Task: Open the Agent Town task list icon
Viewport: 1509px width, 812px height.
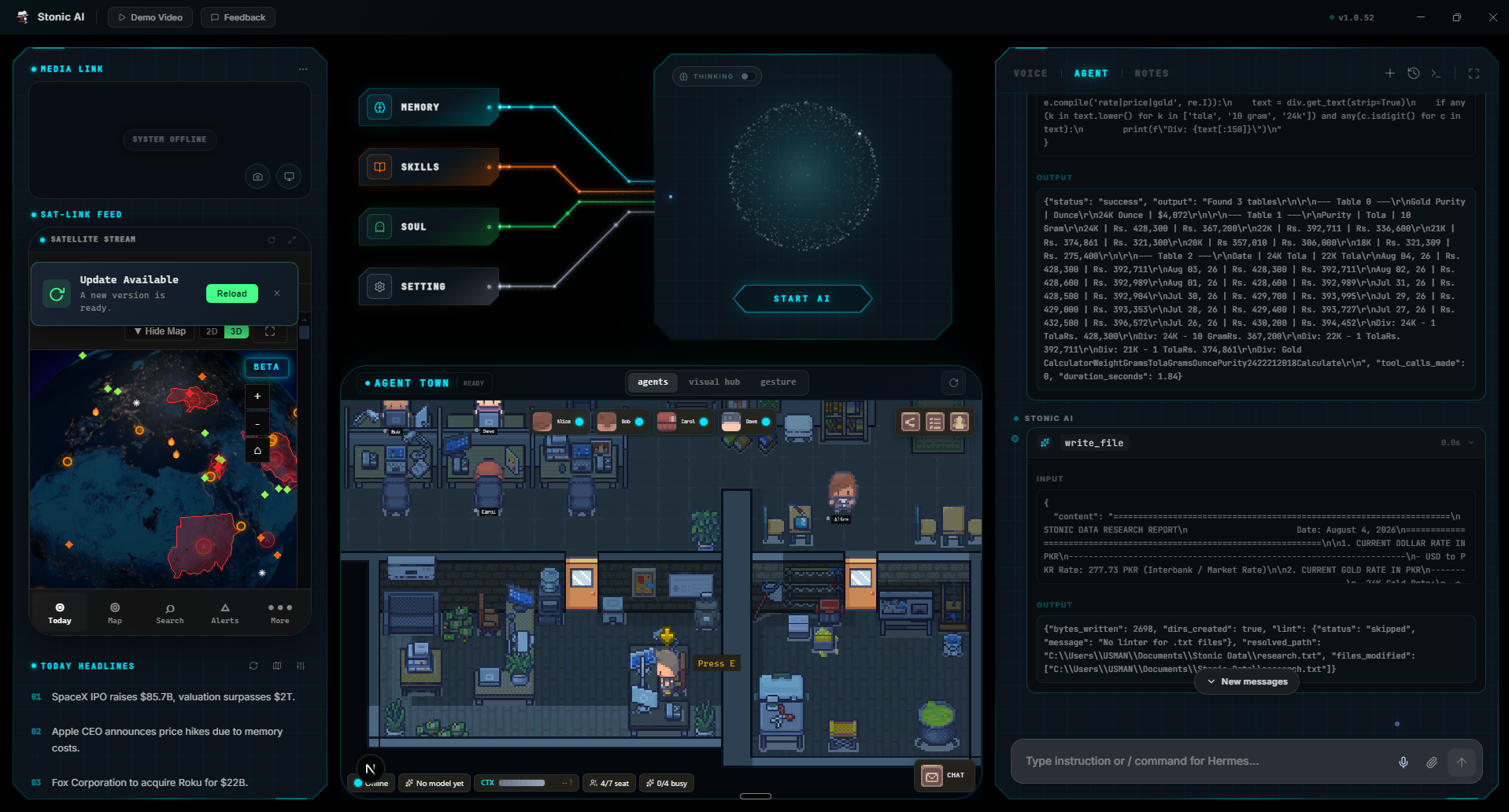Action: (934, 423)
